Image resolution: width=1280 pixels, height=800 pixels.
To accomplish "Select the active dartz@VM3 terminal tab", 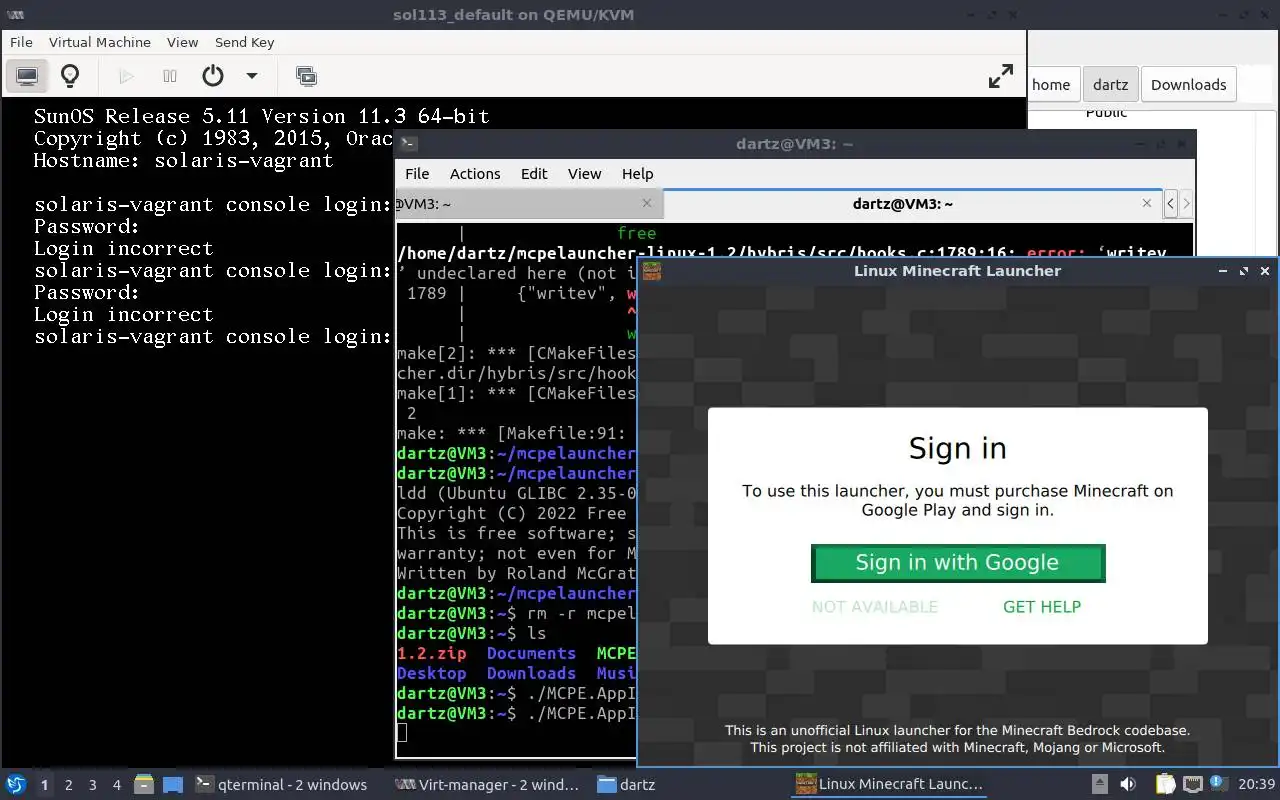I will (912, 203).
